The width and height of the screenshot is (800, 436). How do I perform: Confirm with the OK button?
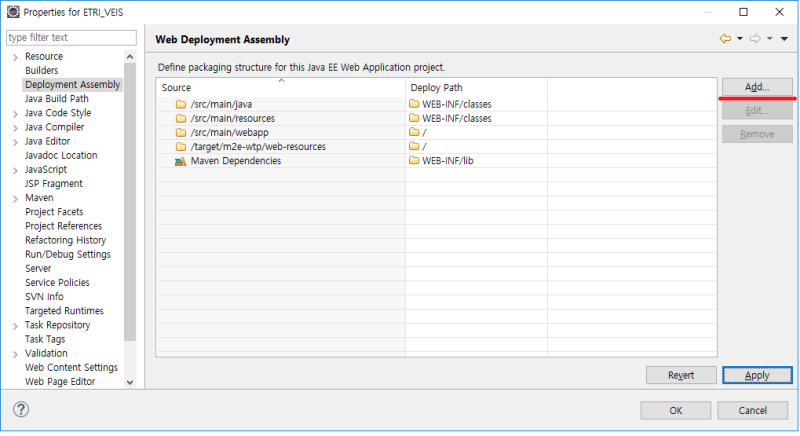(676, 411)
